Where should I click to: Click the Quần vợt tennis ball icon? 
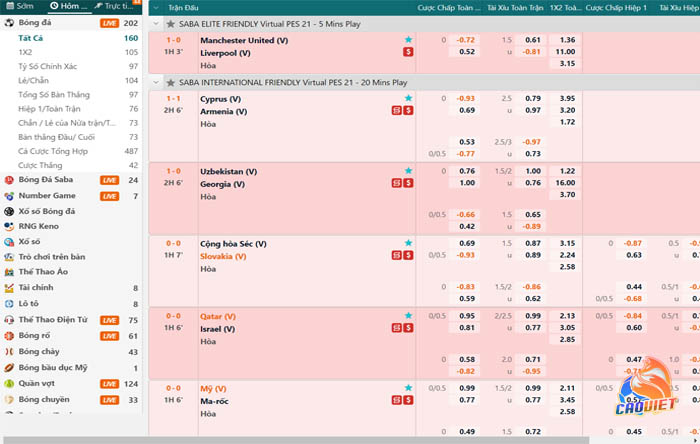(x=9, y=384)
